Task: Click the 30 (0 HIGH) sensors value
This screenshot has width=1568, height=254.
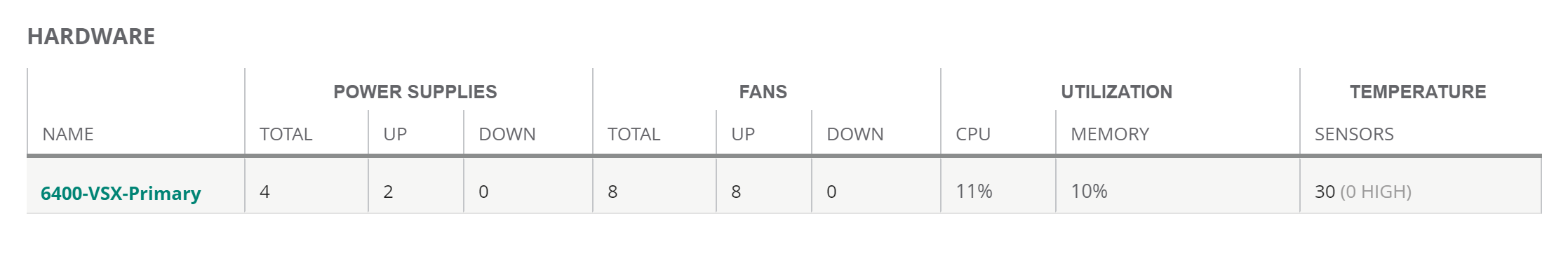Action: [1363, 192]
